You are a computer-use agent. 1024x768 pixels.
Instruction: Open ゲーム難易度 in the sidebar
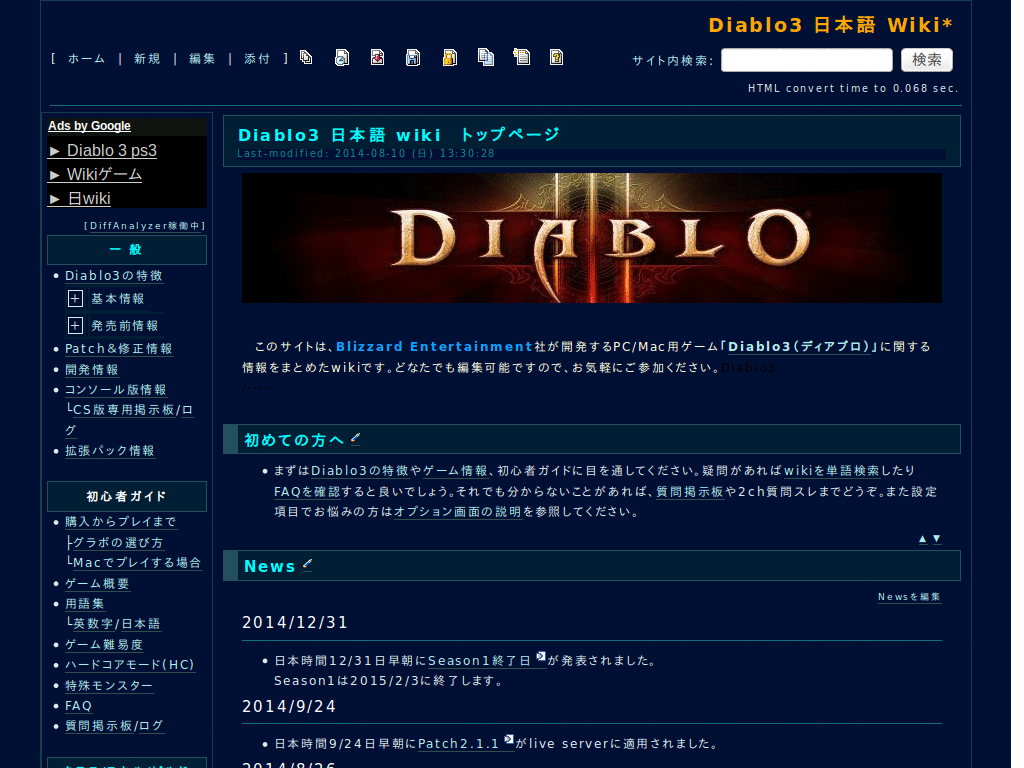[104, 645]
